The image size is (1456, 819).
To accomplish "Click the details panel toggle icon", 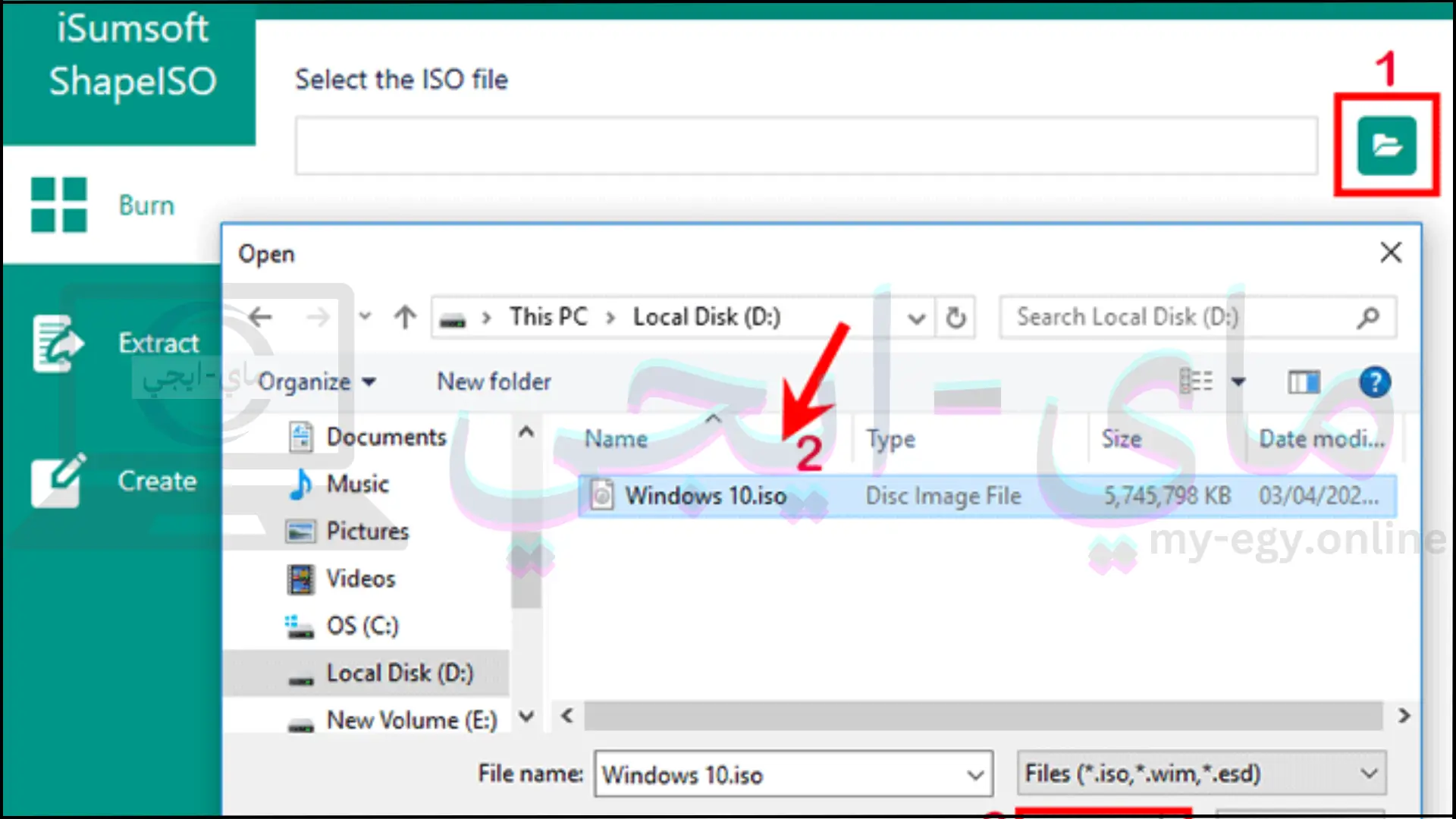I will (1305, 382).
